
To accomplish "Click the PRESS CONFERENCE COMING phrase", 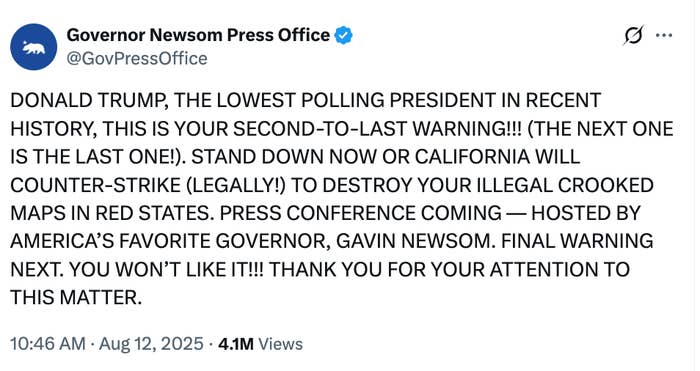I will [361, 213].
